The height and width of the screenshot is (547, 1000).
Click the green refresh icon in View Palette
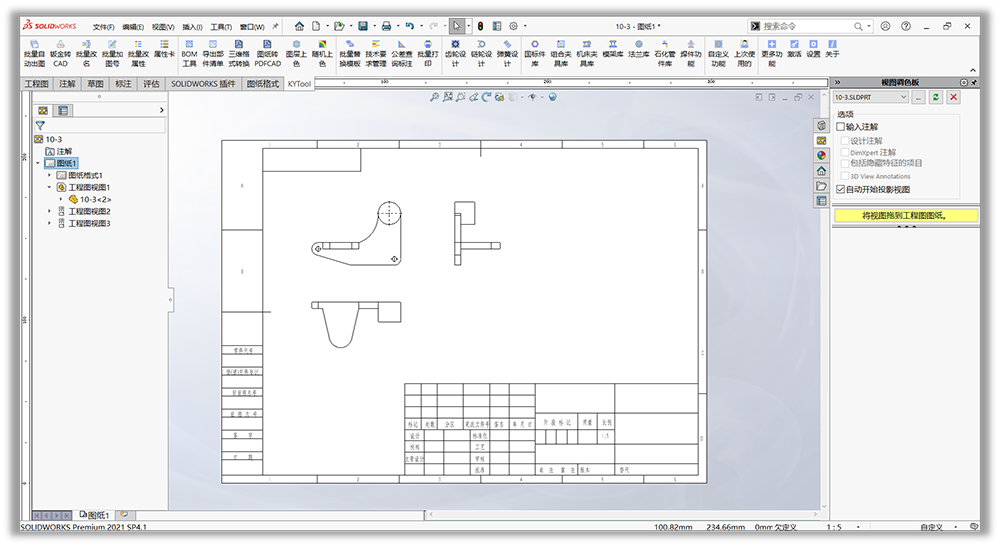(x=936, y=97)
